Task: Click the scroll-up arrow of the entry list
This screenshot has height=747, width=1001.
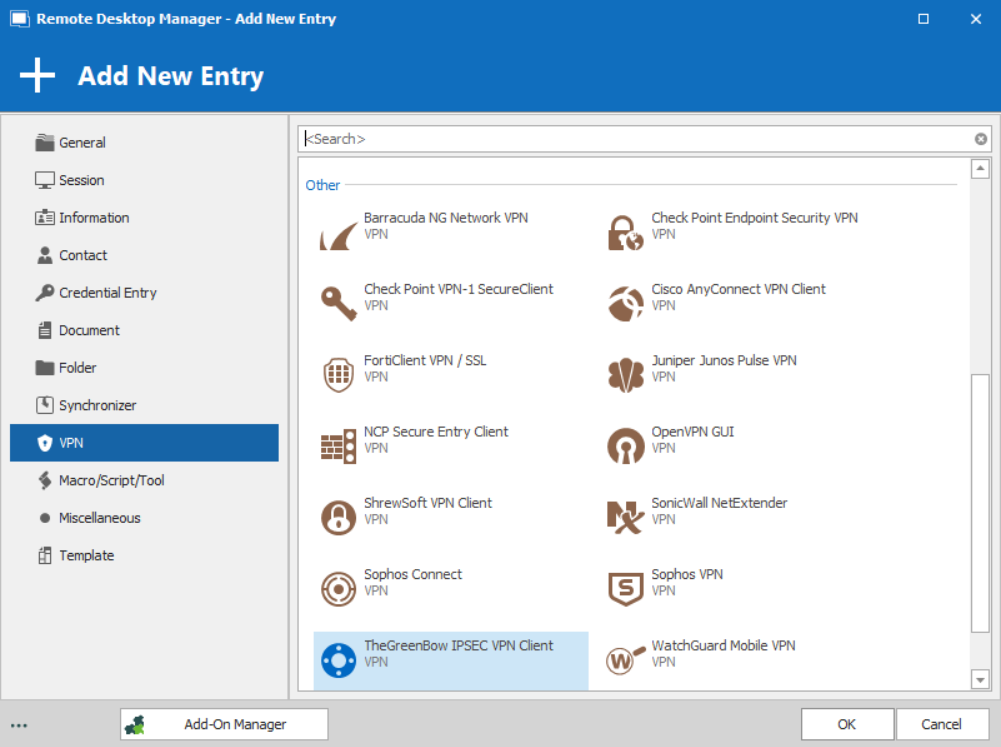Action: [980, 169]
